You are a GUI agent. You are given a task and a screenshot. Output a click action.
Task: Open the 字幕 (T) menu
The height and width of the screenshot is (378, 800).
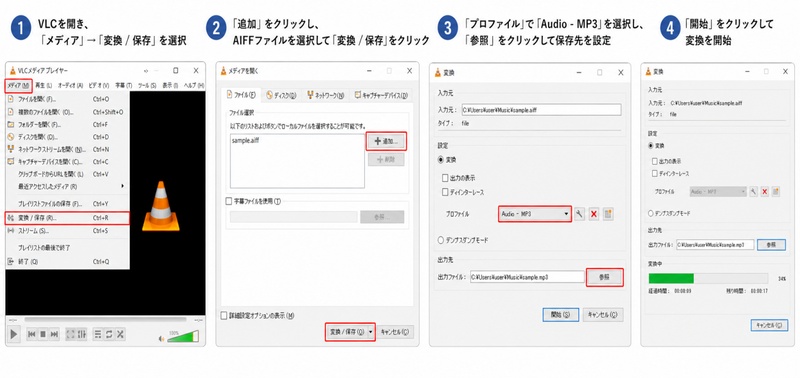[123, 85]
